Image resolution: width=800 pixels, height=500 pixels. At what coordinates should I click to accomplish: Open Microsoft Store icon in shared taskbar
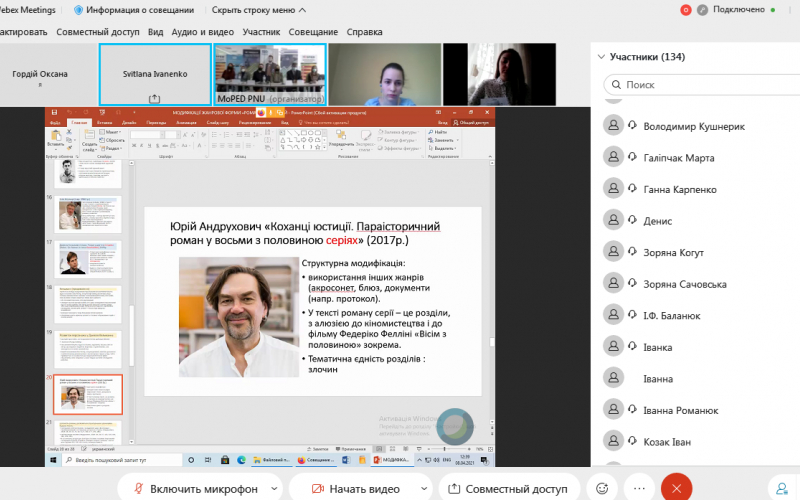(224, 460)
